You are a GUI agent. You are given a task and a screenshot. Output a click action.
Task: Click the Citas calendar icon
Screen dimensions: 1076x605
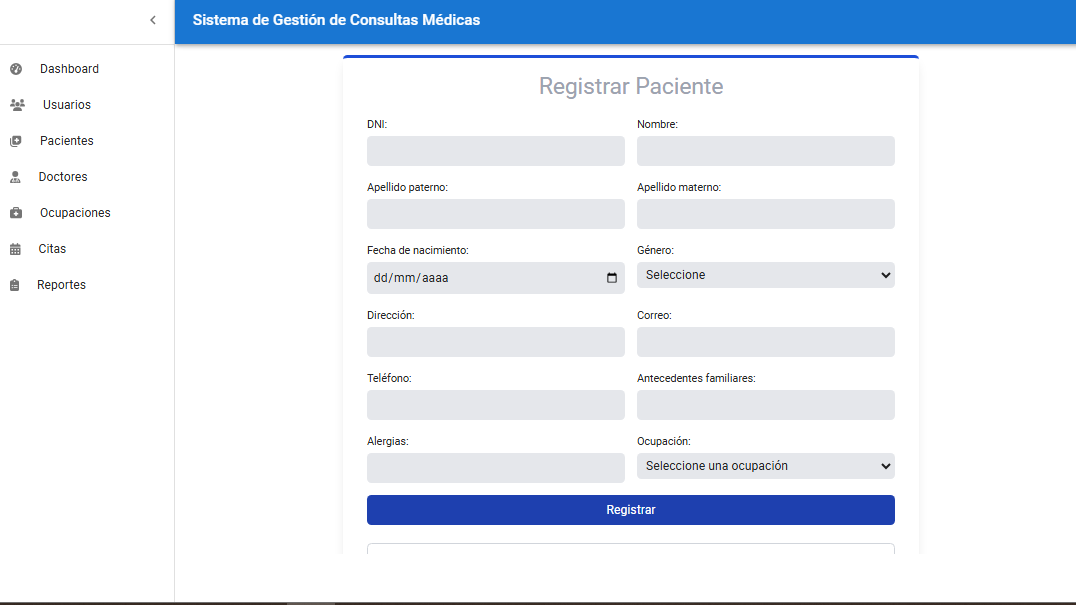pos(15,249)
